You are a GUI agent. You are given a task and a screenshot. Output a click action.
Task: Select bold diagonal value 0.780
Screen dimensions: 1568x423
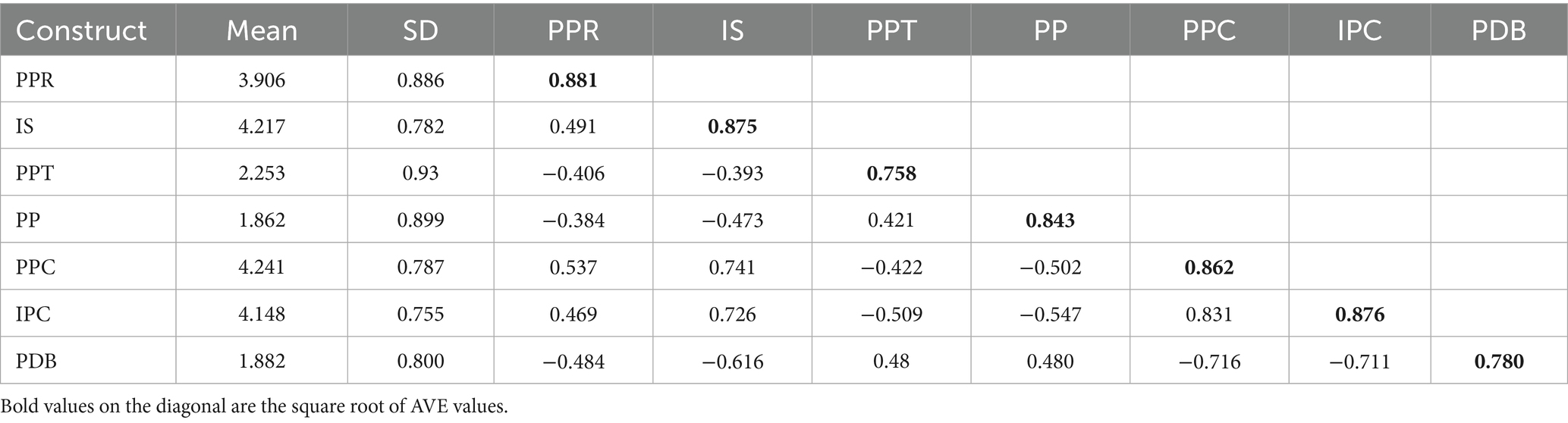click(x=1498, y=362)
